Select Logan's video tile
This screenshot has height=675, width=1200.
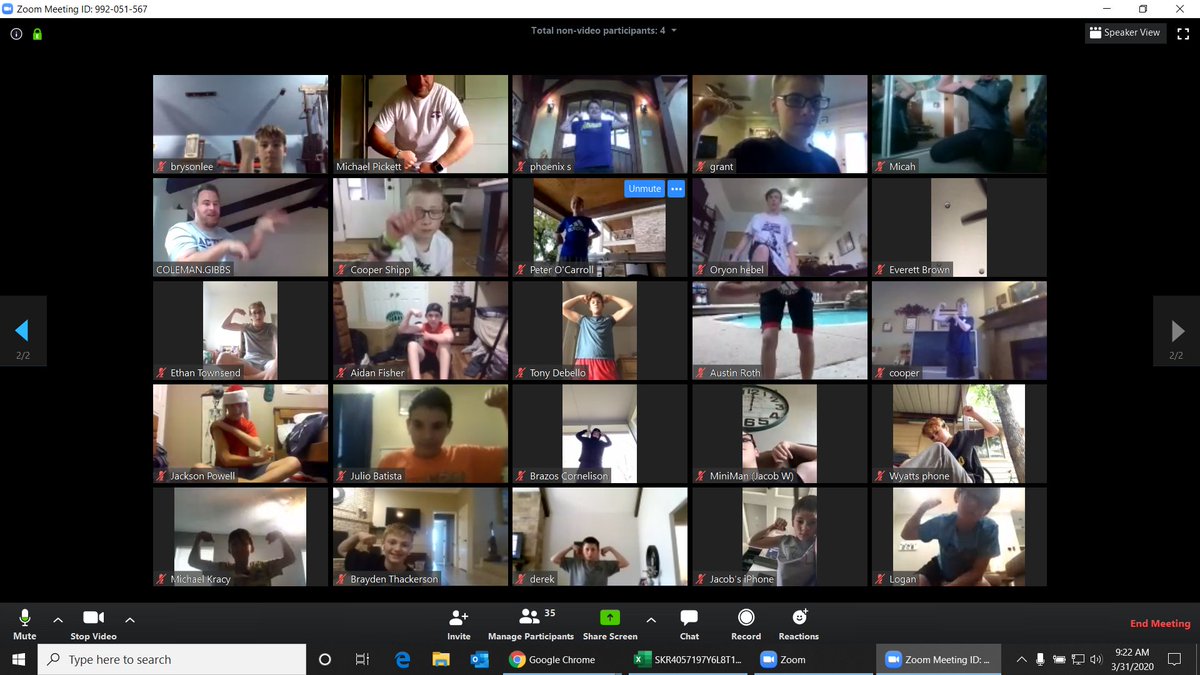point(959,536)
